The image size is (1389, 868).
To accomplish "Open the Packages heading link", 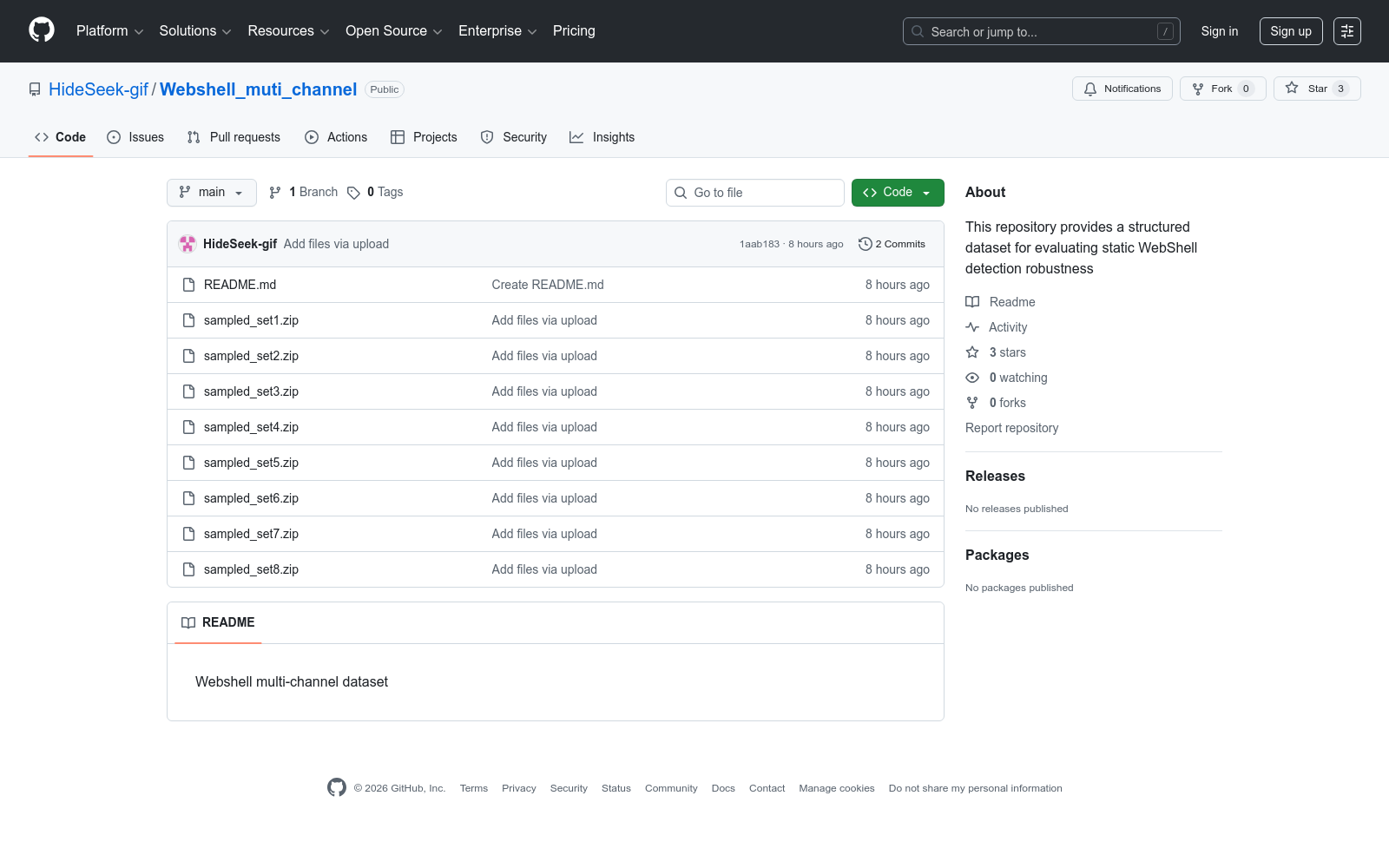I will pos(997,555).
